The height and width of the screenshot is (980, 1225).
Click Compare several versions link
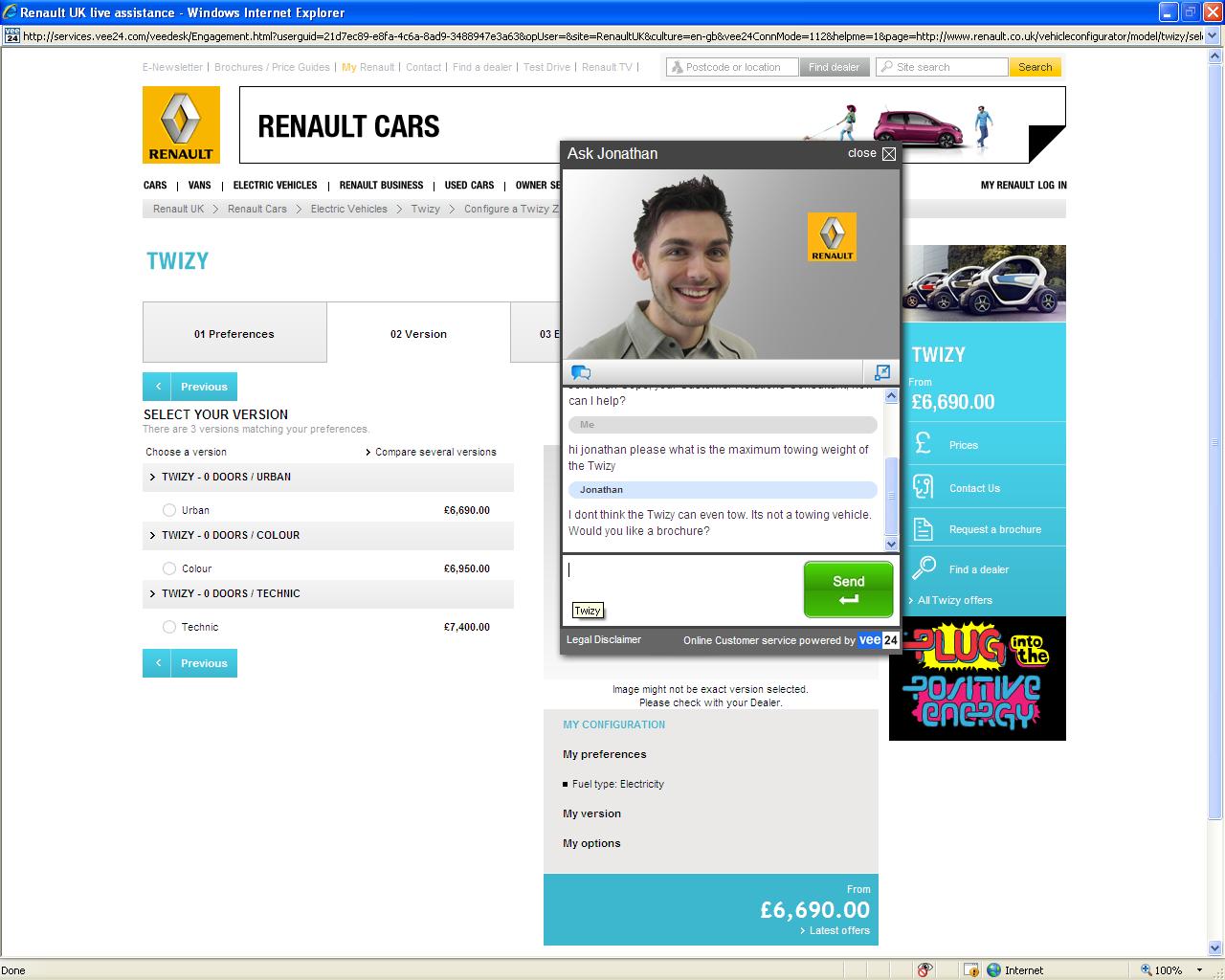pyautogui.click(x=435, y=452)
